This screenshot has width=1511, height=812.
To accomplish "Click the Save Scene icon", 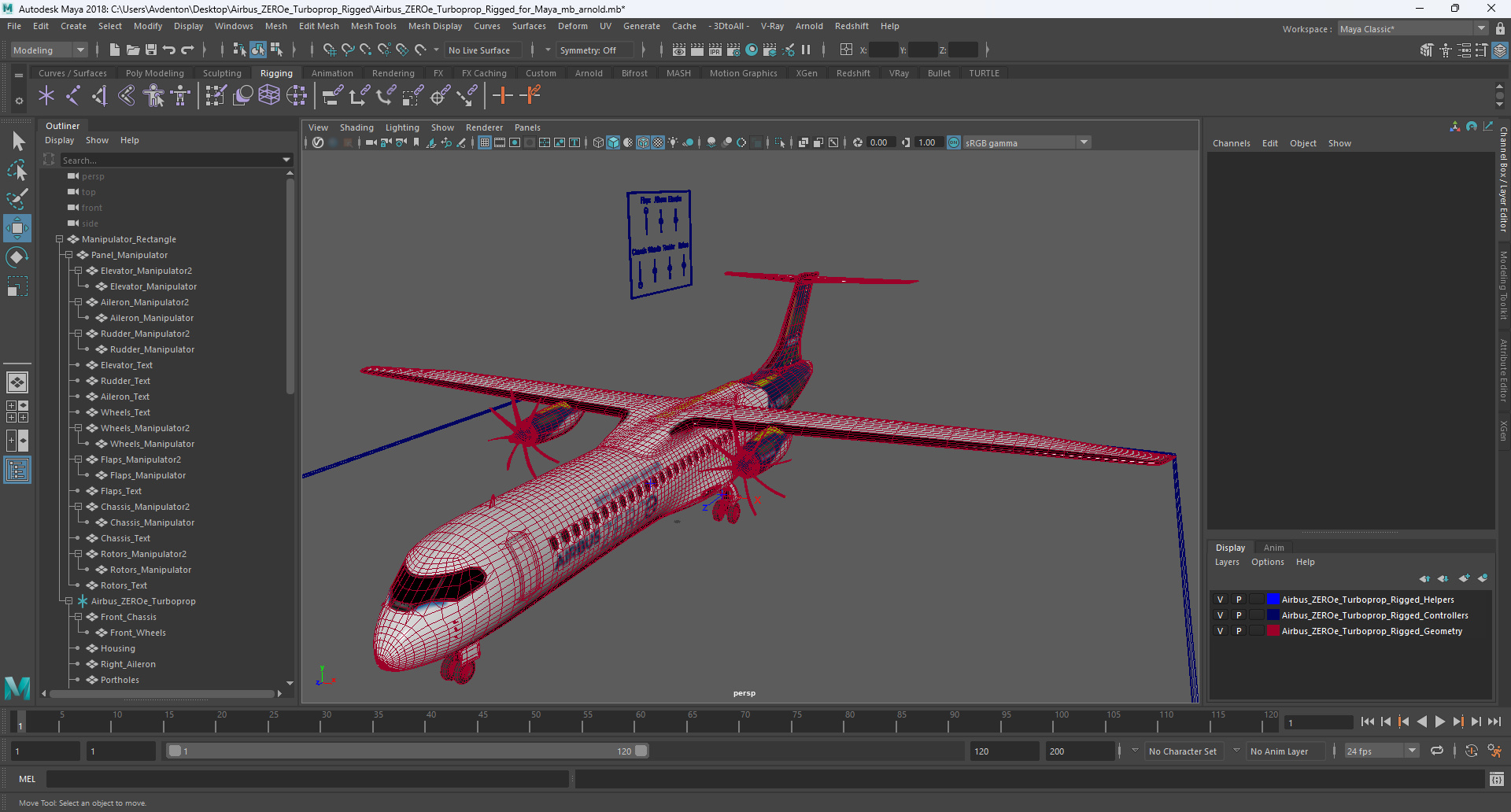I will [151, 50].
